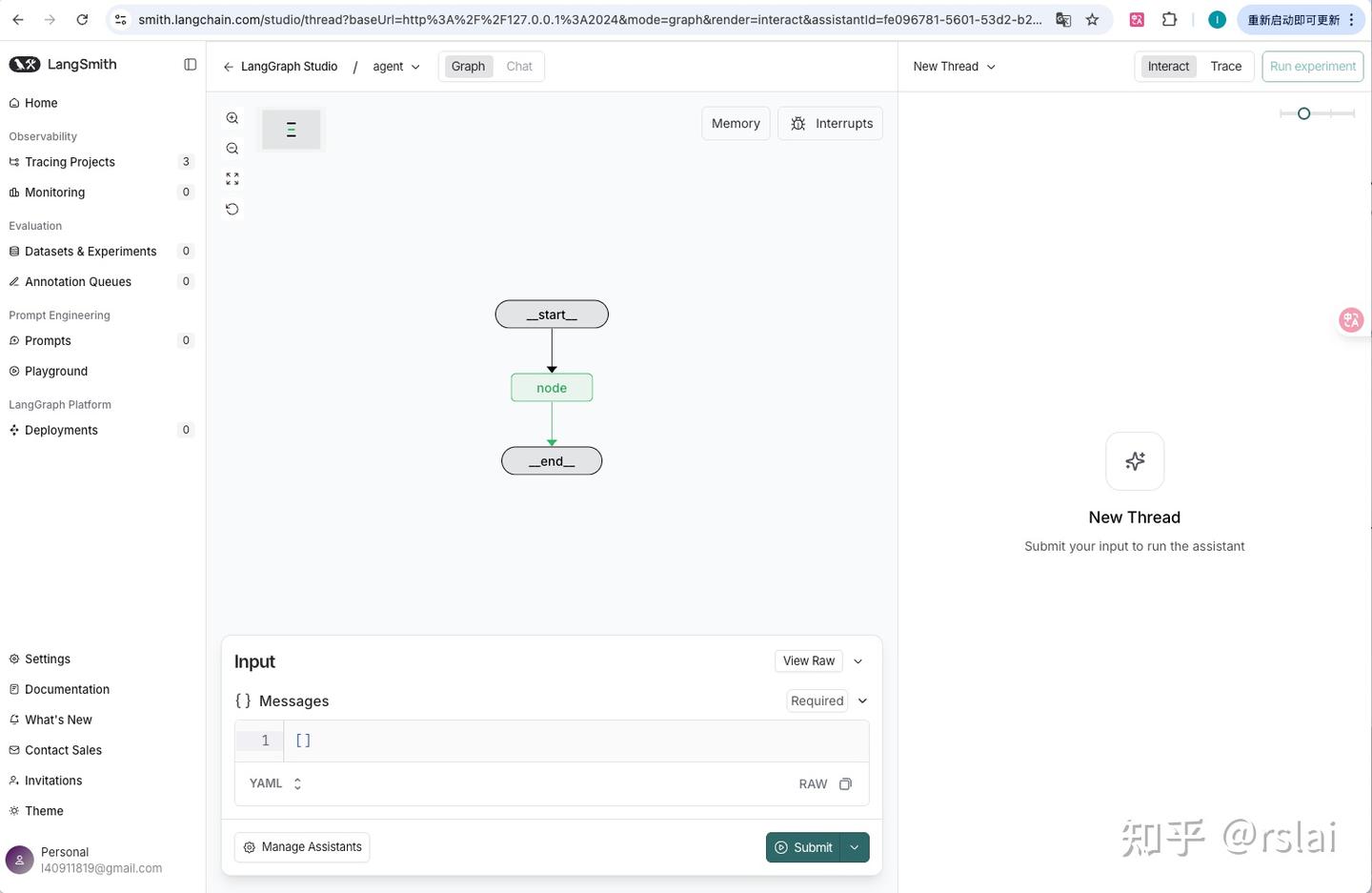
Task: Go to Datasets & Experiments
Action: pyautogui.click(x=91, y=252)
